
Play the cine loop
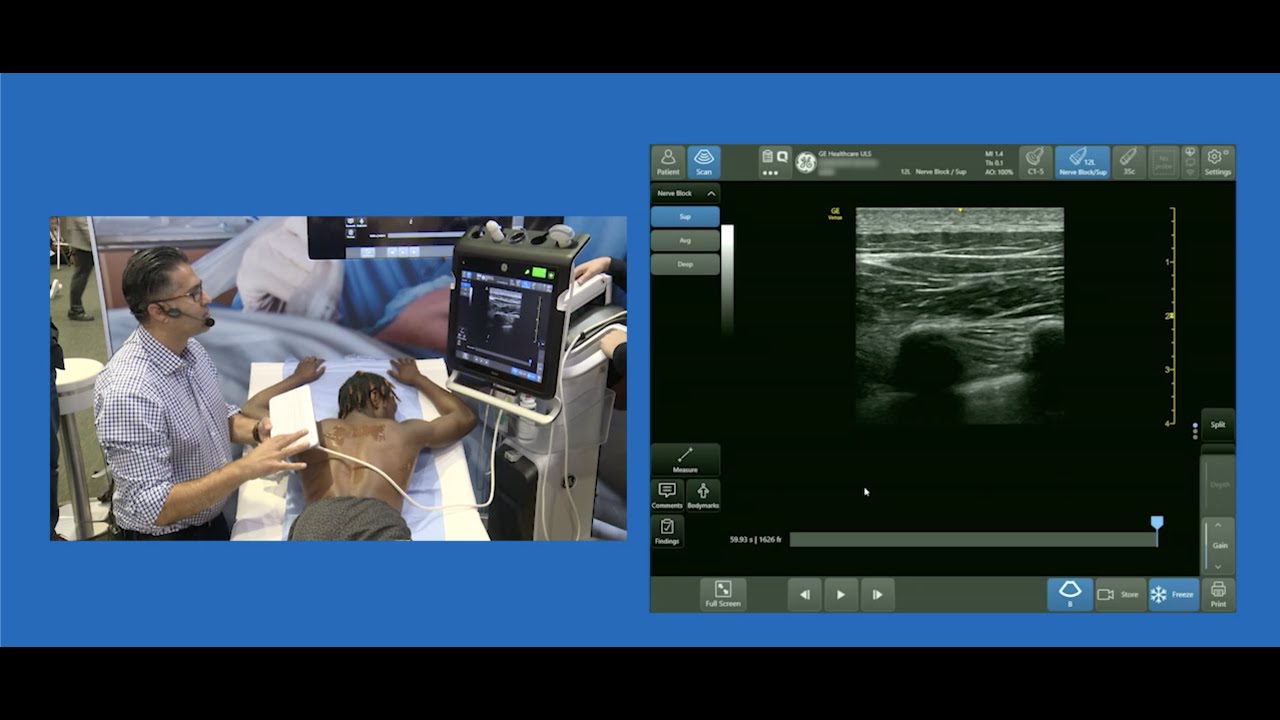click(841, 594)
